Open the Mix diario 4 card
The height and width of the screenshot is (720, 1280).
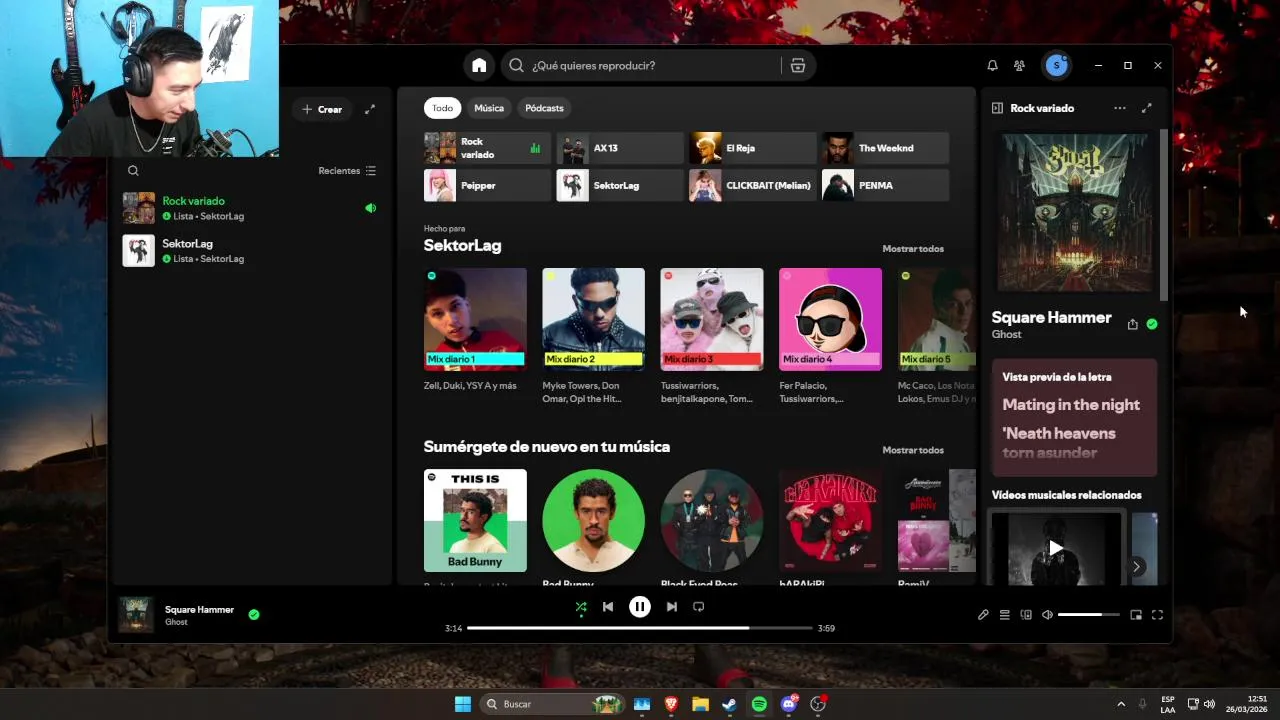pyautogui.click(x=830, y=335)
